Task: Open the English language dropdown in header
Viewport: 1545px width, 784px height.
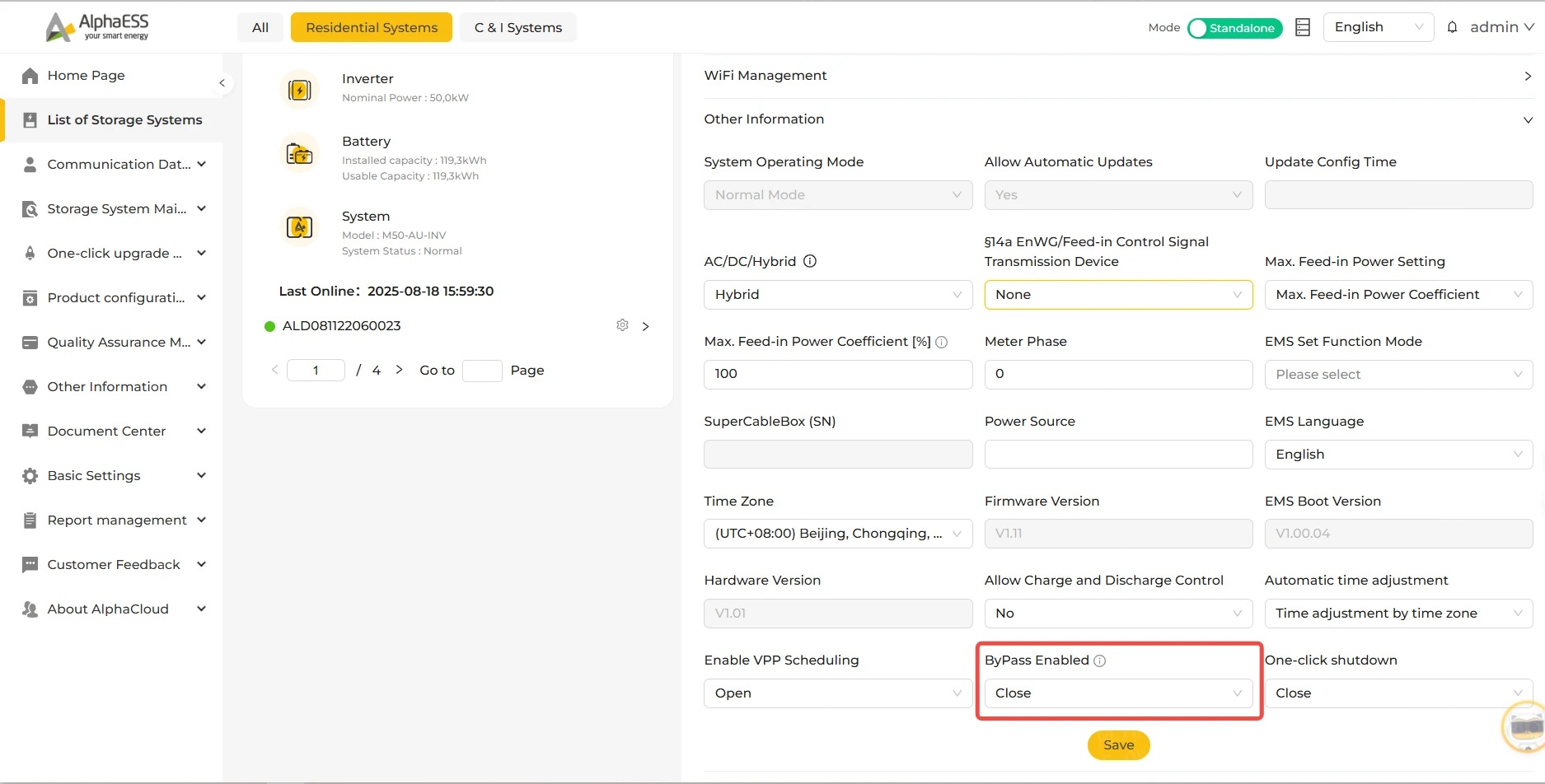Action: [1379, 27]
